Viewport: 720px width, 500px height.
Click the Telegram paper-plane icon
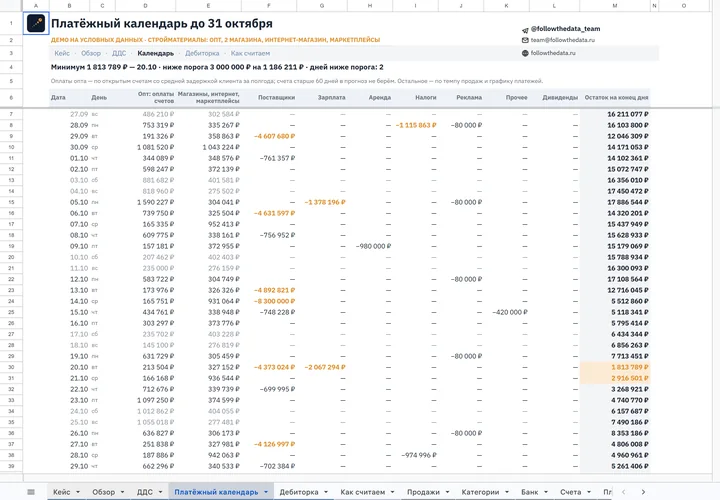(525, 29)
